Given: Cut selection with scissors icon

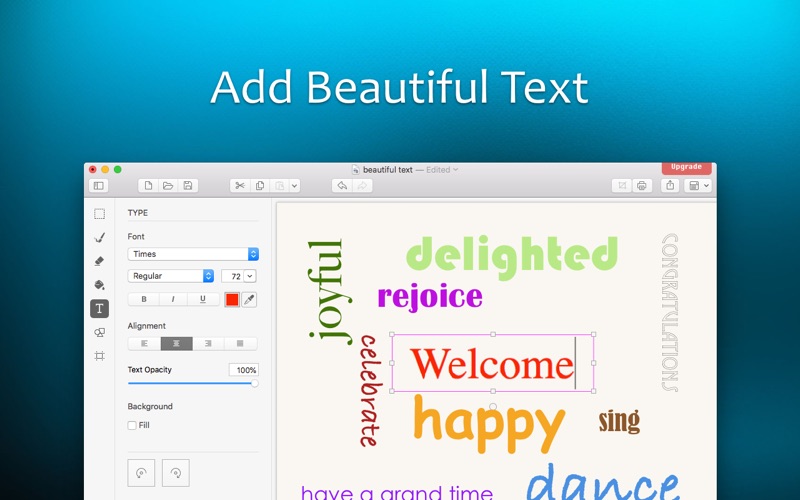Looking at the screenshot, I should [240, 186].
